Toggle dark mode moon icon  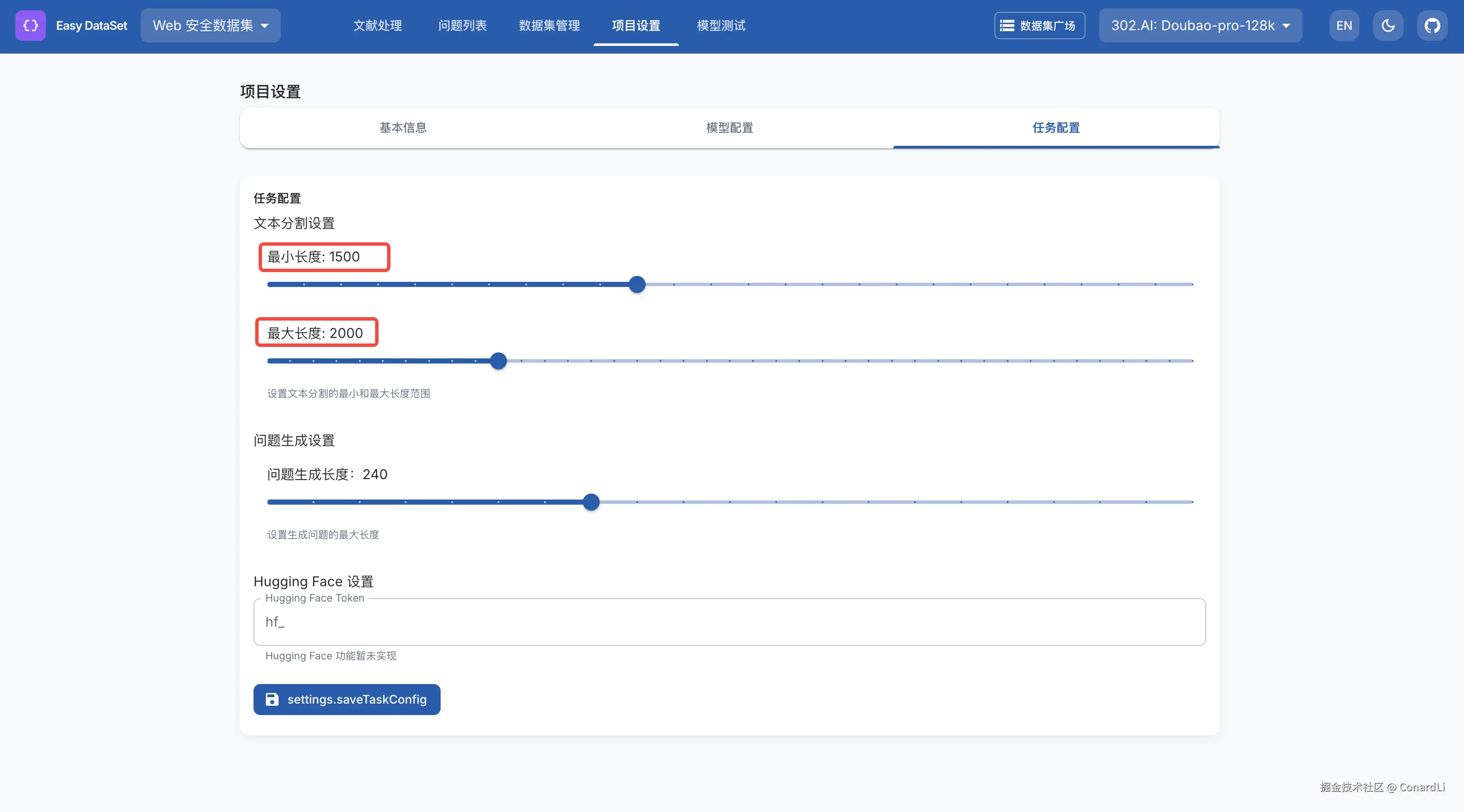pos(1388,26)
